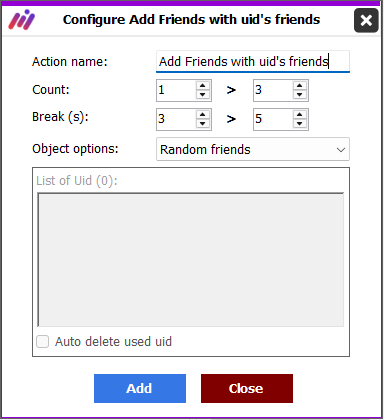Focus the Action name text field
384x420 pixels.
(253, 61)
